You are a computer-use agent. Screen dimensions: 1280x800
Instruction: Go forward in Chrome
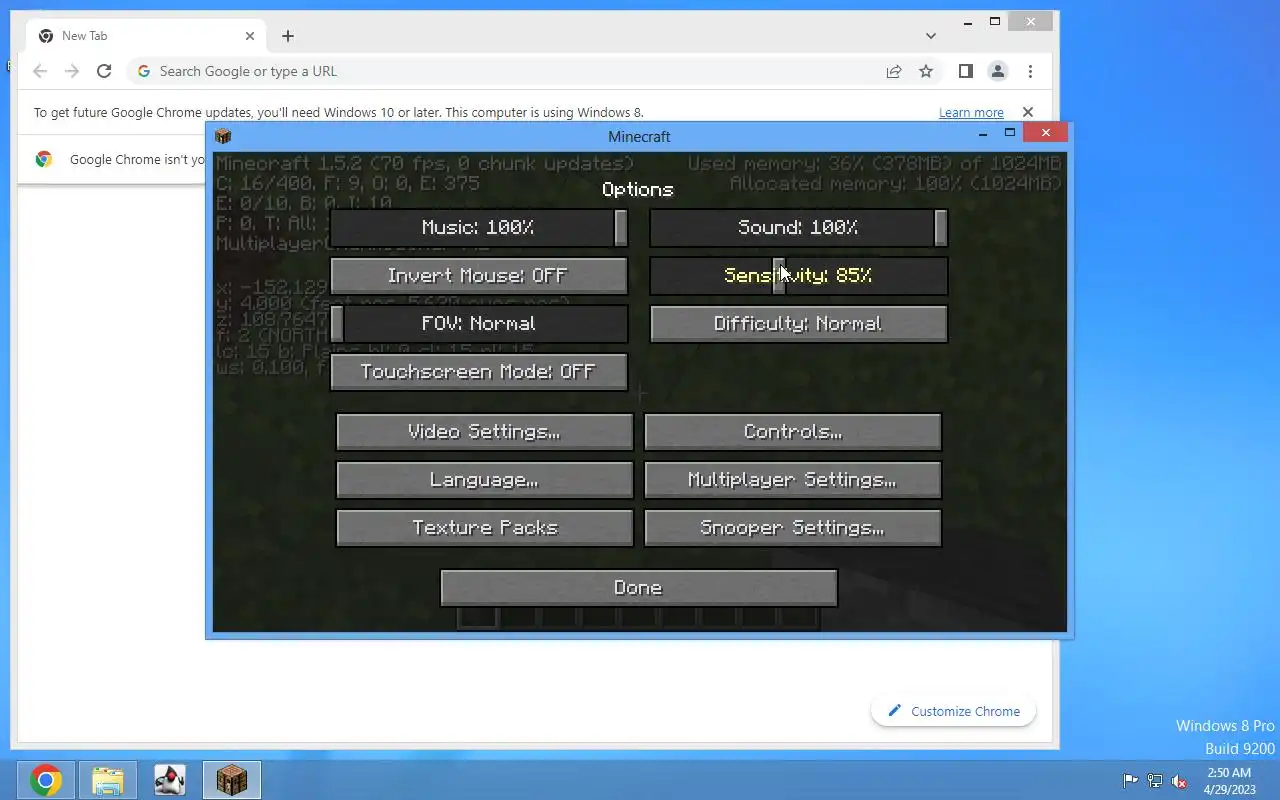coord(72,71)
